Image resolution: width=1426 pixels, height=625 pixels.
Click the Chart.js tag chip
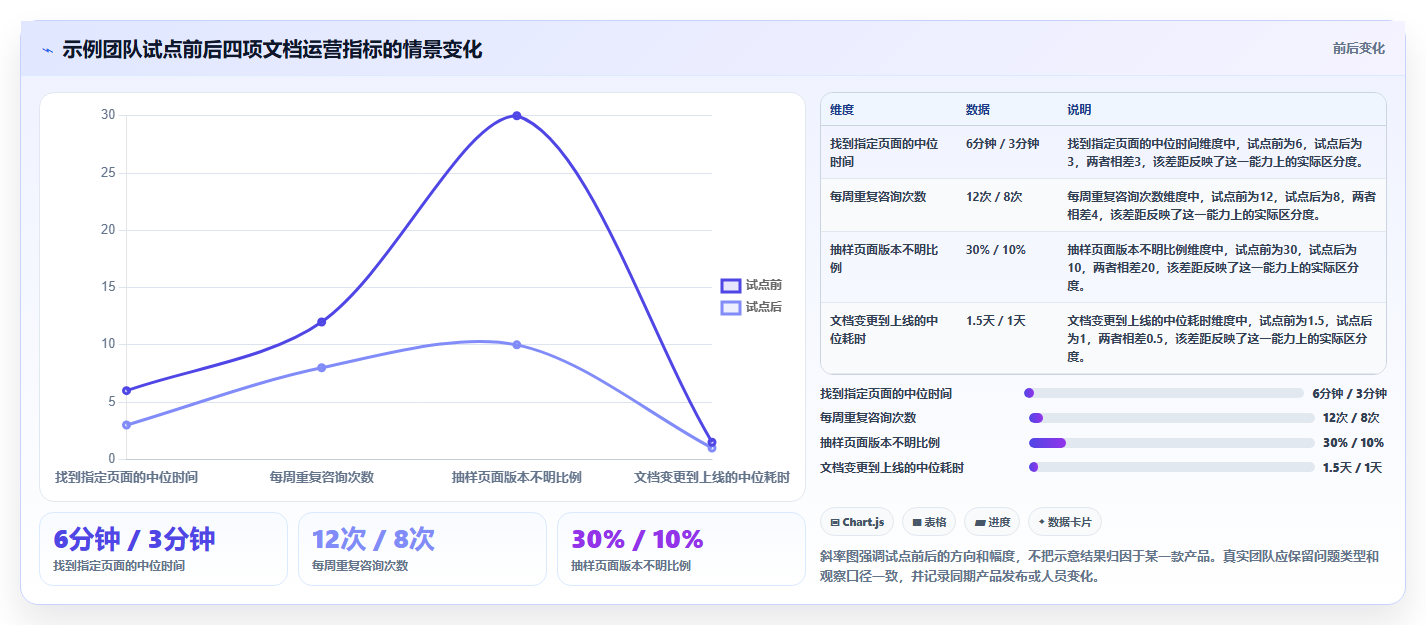[857, 522]
